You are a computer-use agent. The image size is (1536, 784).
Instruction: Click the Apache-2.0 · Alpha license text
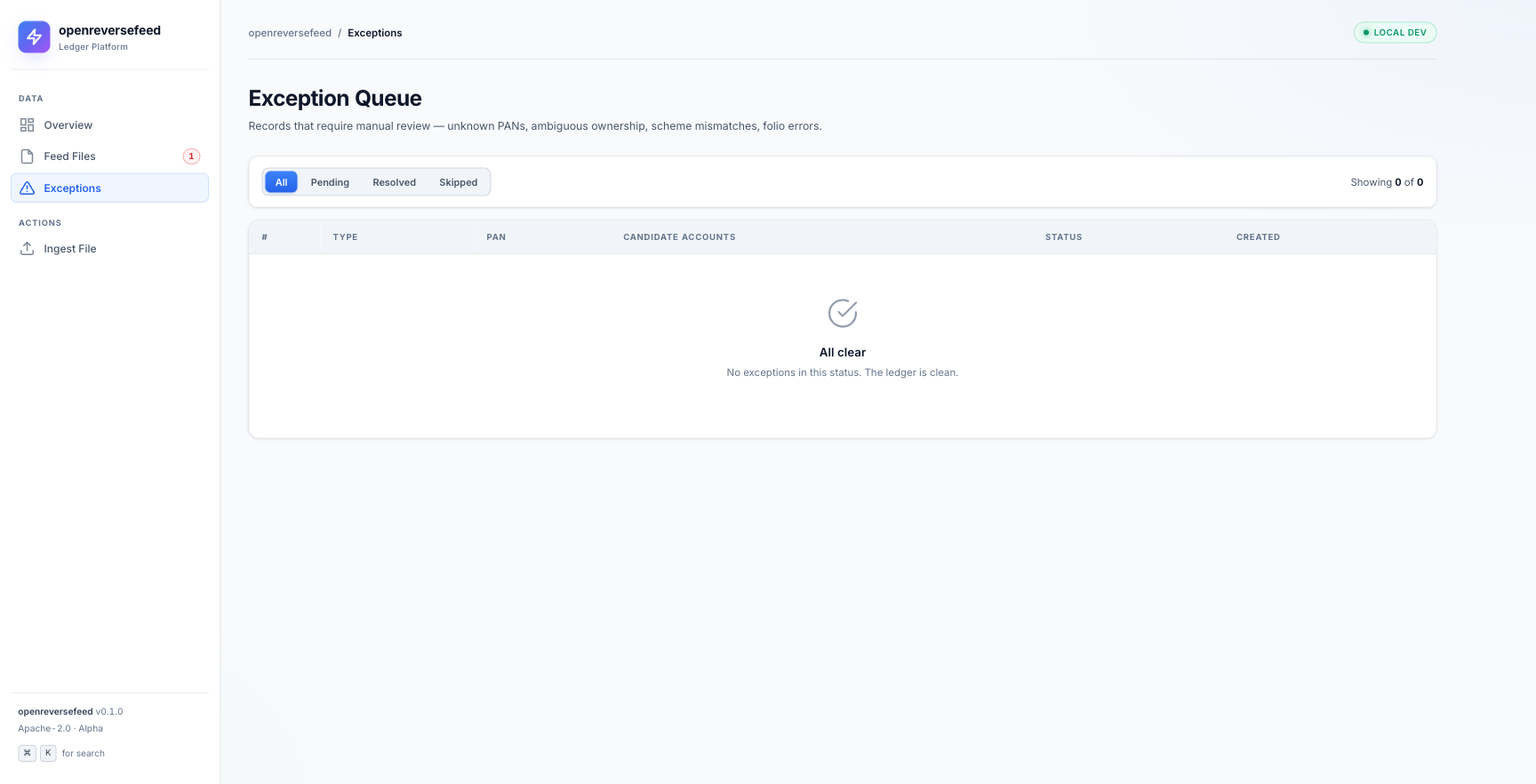coord(60,729)
